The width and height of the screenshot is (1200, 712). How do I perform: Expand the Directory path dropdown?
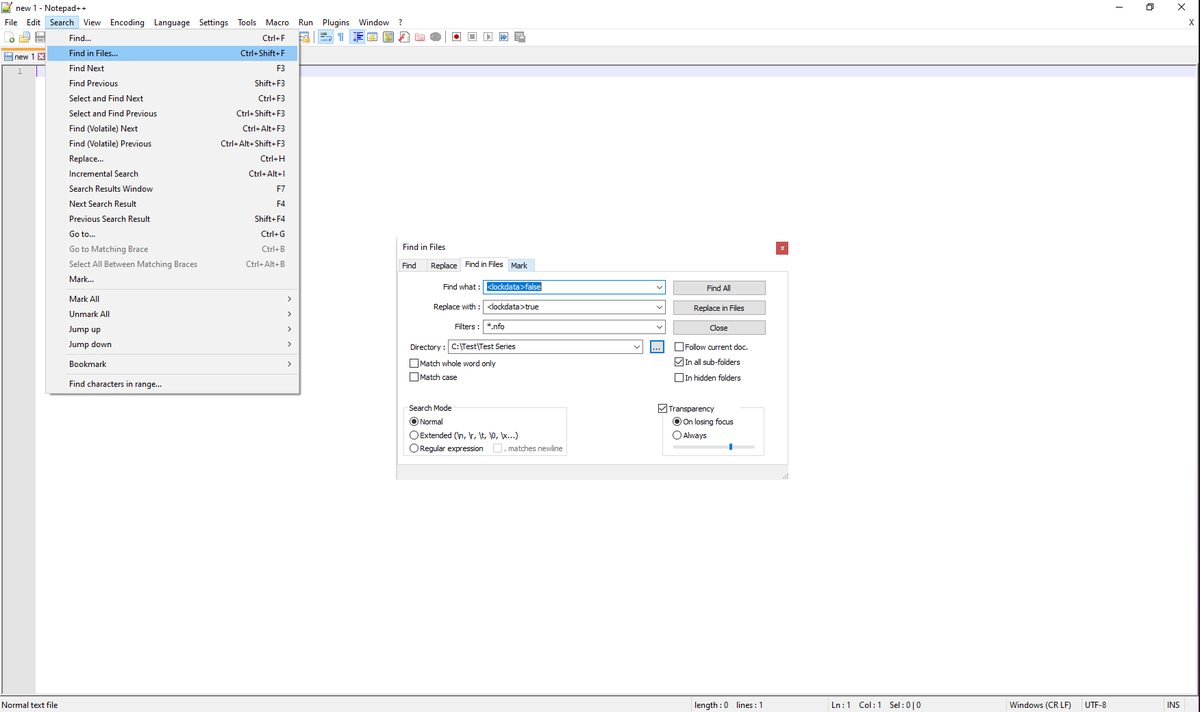click(x=637, y=347)
